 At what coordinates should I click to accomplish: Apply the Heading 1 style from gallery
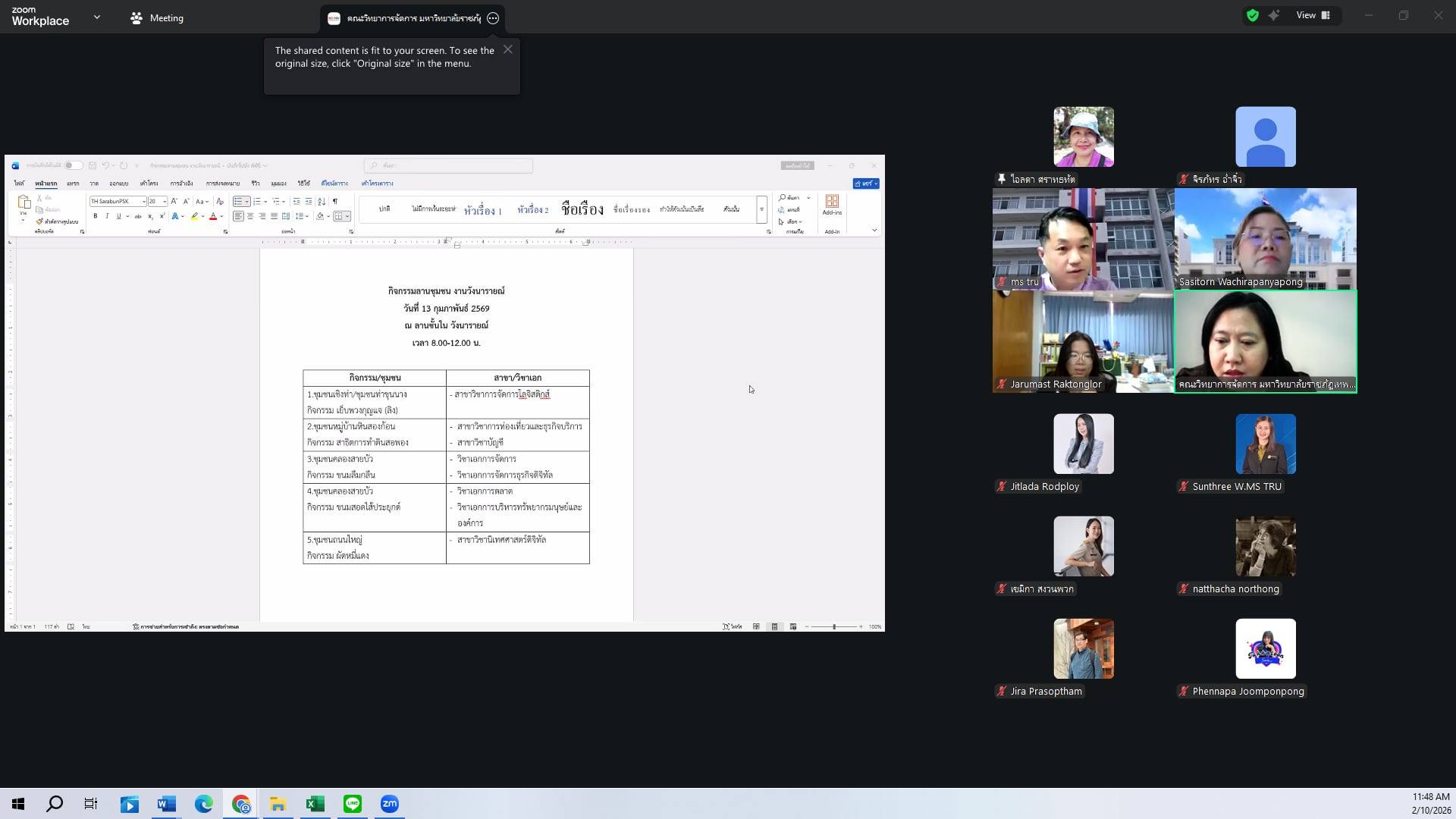(x=483, y=210)
